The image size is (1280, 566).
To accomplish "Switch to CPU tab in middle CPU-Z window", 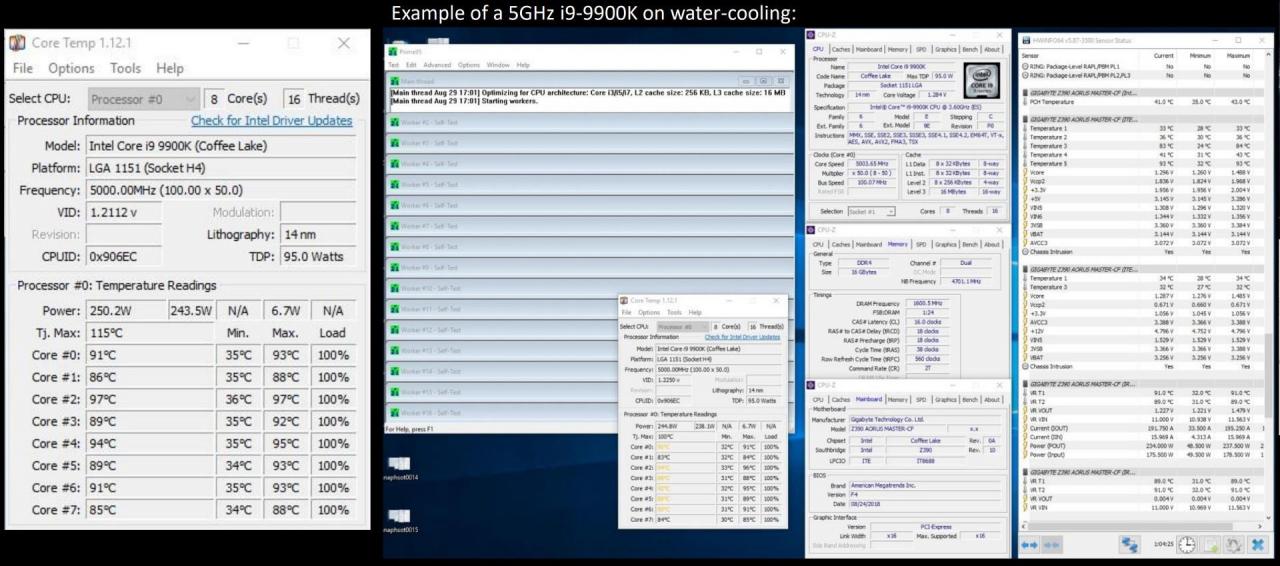I will tap(818, 244).
